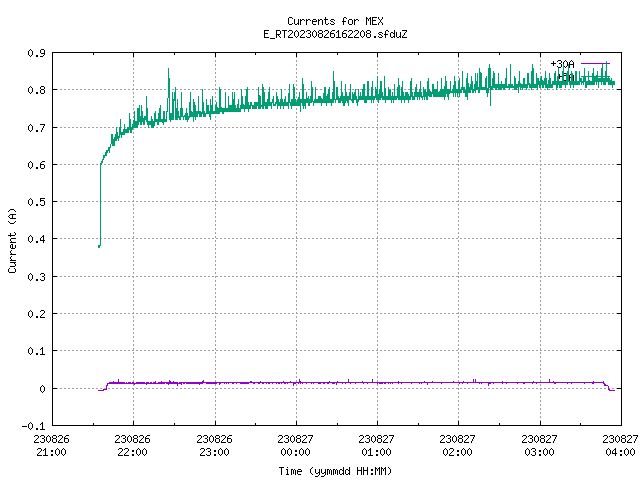Click the x-axis time label '21:00'
The image size is (640, 480).
tap(51, 452)
